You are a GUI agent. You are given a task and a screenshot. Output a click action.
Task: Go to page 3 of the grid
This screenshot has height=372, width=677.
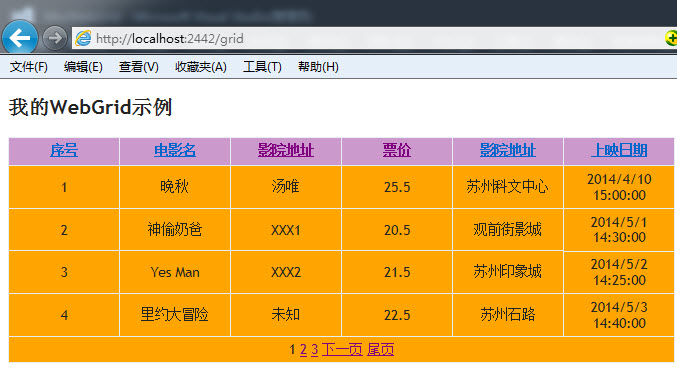click(314, 350)
